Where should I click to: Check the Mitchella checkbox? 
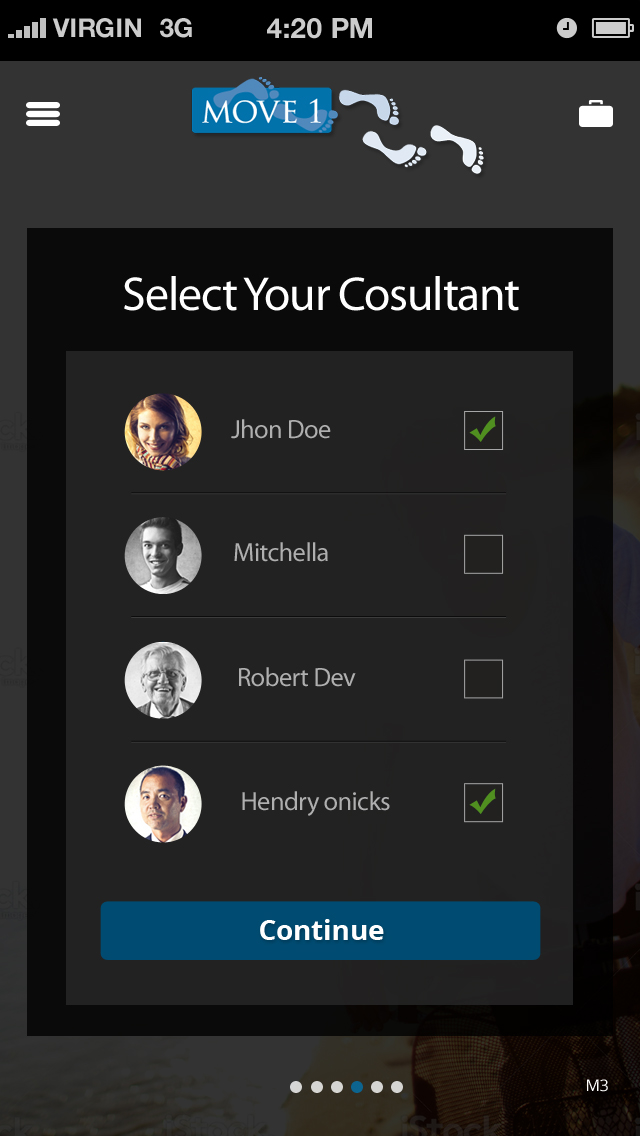(x=483, y=554)
